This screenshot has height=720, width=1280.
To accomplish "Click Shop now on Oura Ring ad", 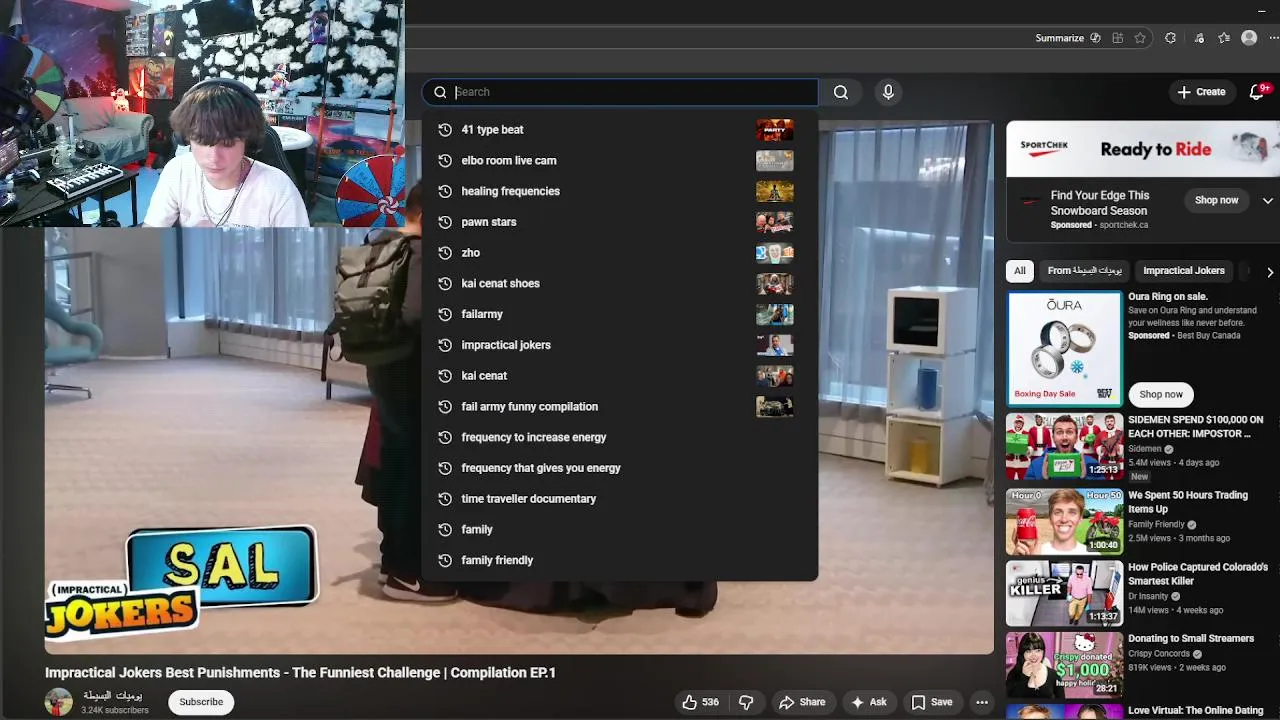I will [1161, 394].
